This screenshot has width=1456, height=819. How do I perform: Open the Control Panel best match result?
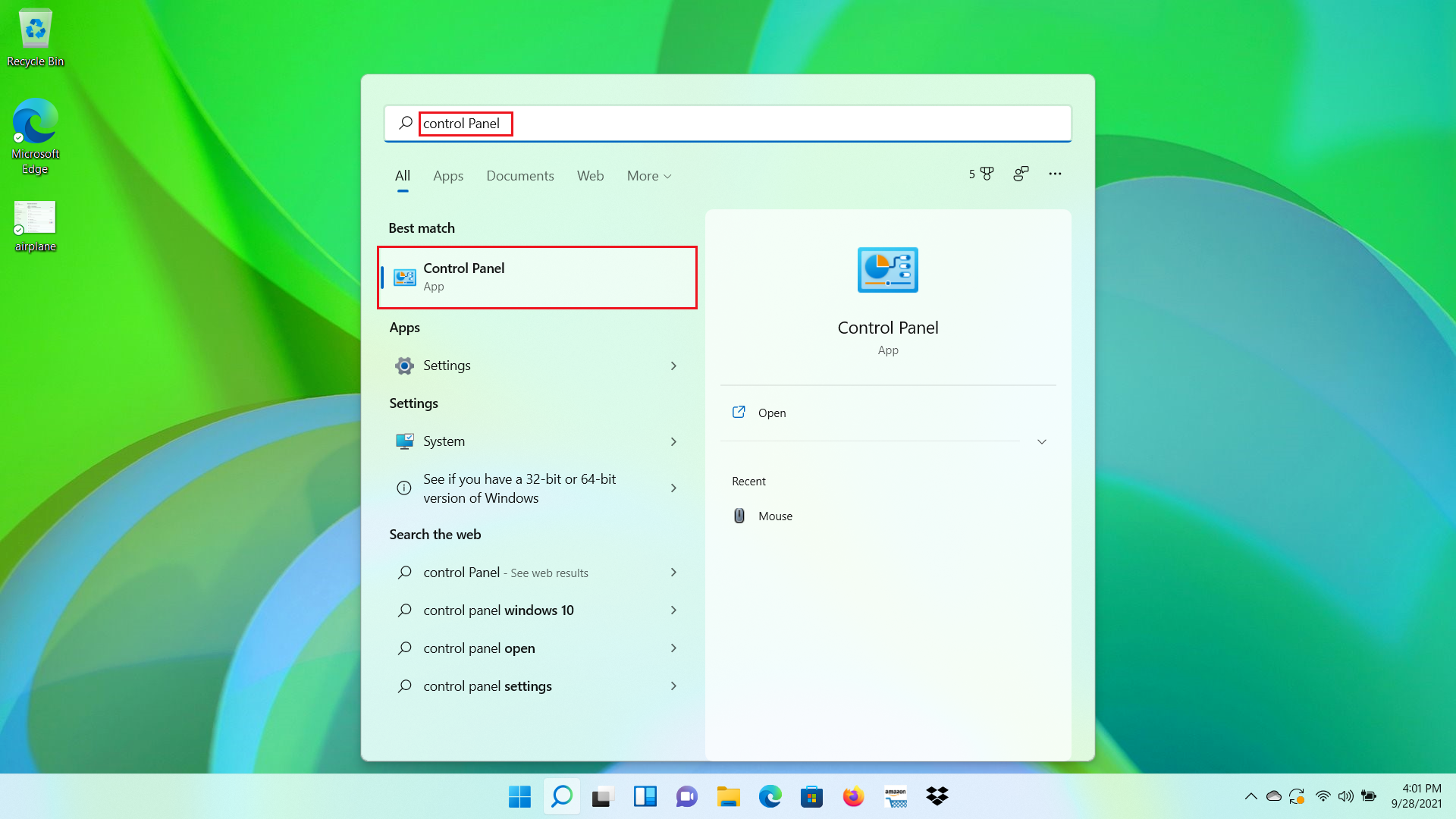pos(537,277)
